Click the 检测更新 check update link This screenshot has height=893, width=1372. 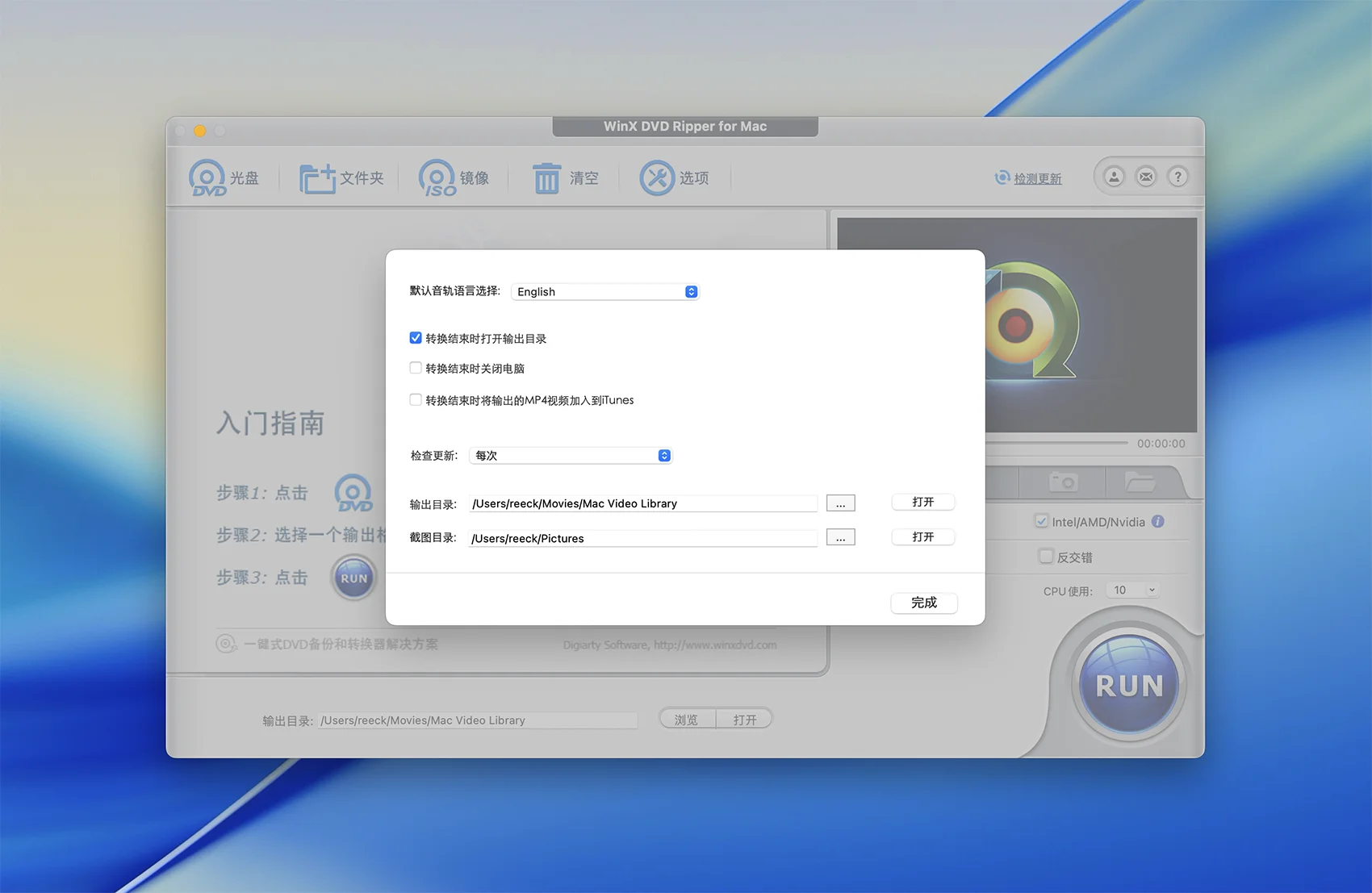[x=1037, y=178]
